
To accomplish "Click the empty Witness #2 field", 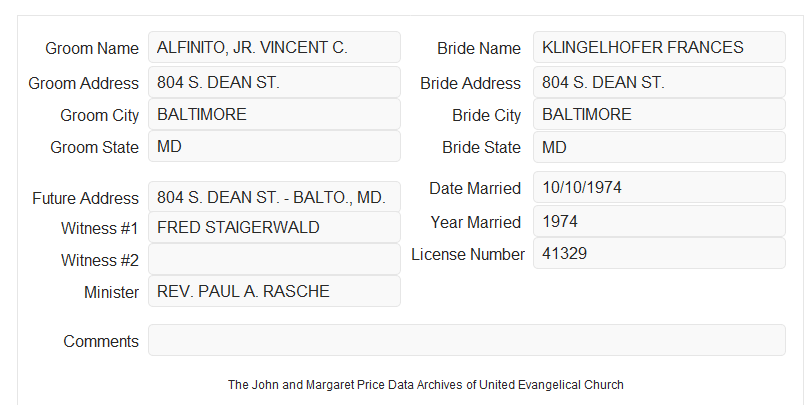I will 274,259.
